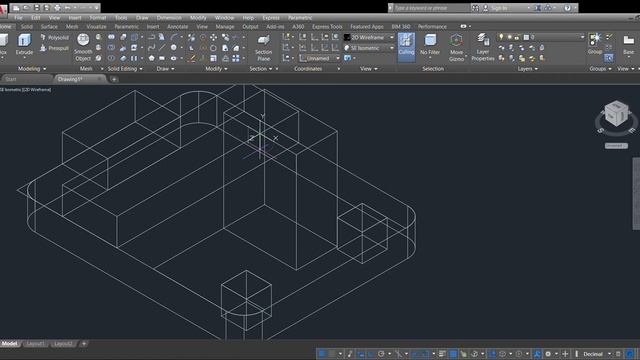This screenshot has height=360, width=640.
Task: Select the Extrude tool
Action: point(24,45)
